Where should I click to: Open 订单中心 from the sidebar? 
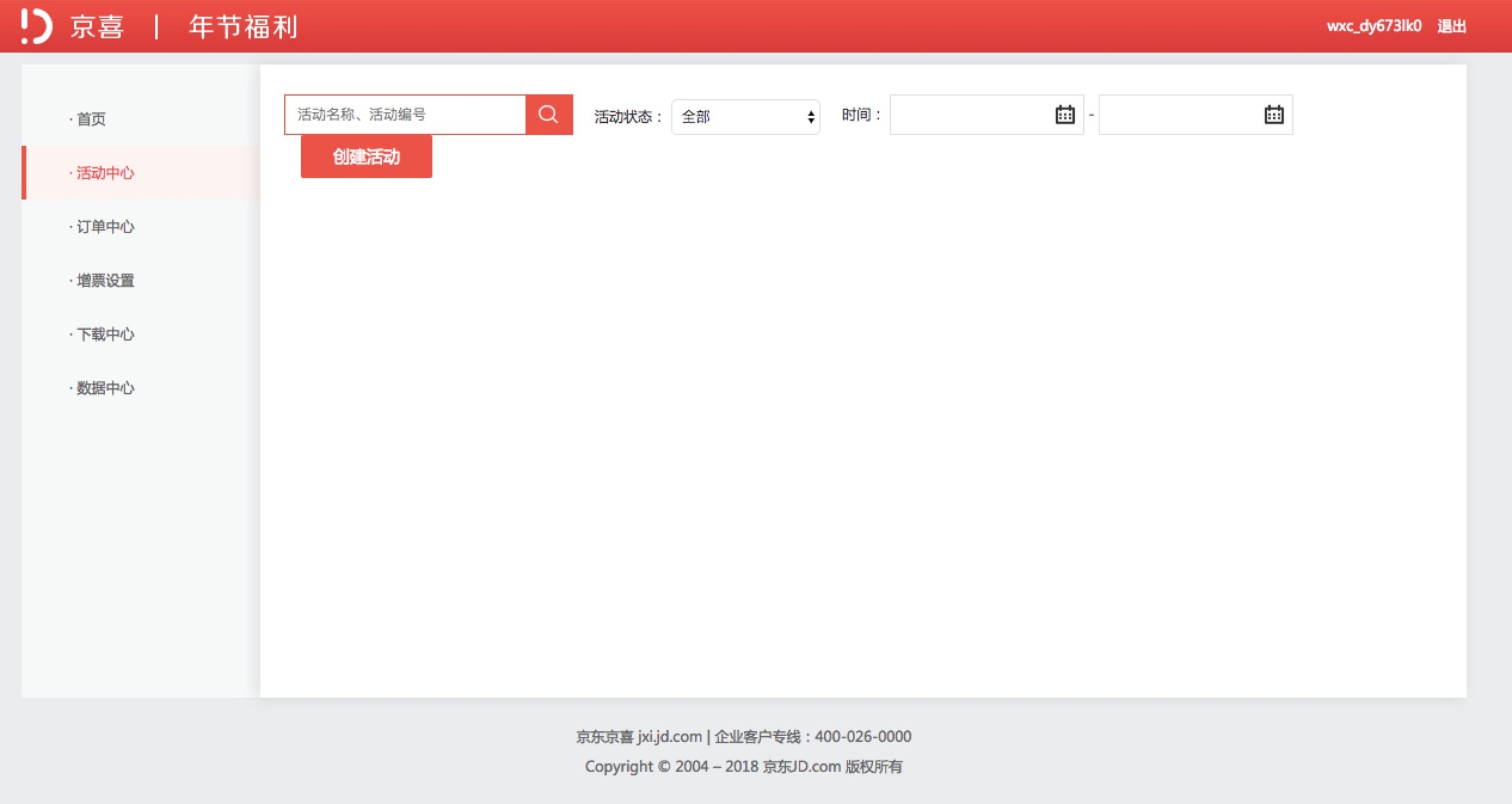[105, 227]
